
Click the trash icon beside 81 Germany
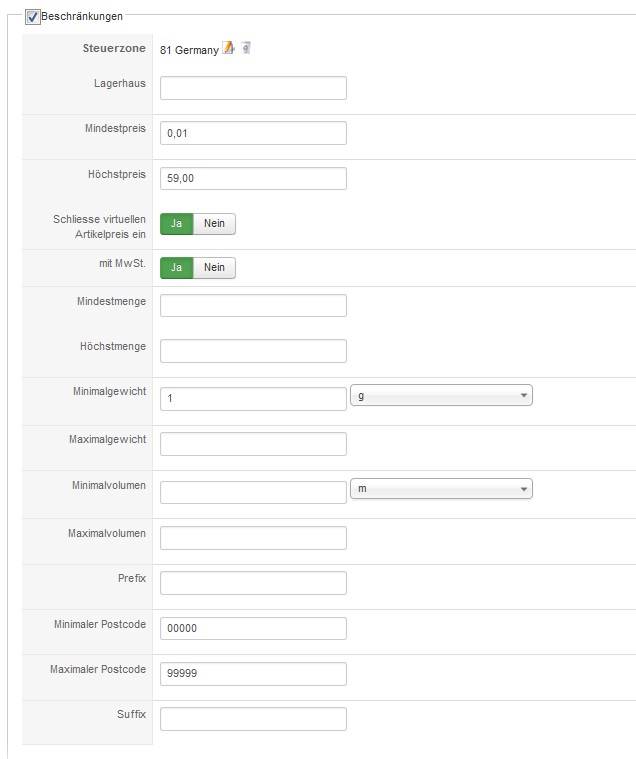[x=246, y=47]
